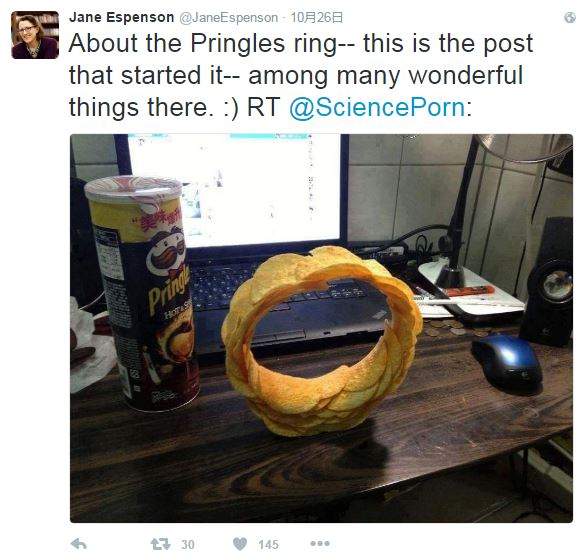Screen dimensions: 584x560
Task: Click the Pringles can in the photo
Action: pyautogui.click(x=141, y=293)
